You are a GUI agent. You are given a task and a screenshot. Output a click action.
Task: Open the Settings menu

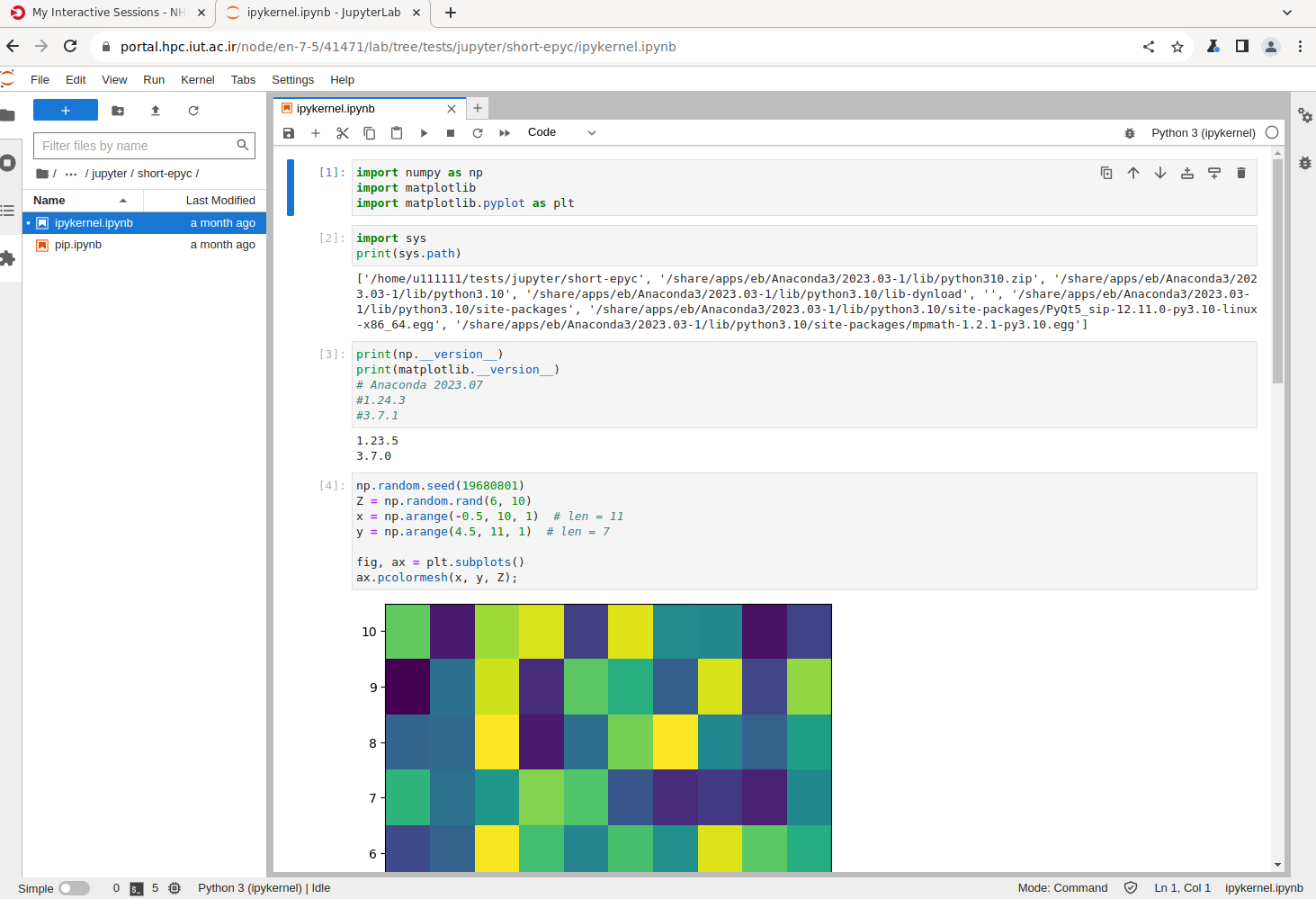coord(293,80)
